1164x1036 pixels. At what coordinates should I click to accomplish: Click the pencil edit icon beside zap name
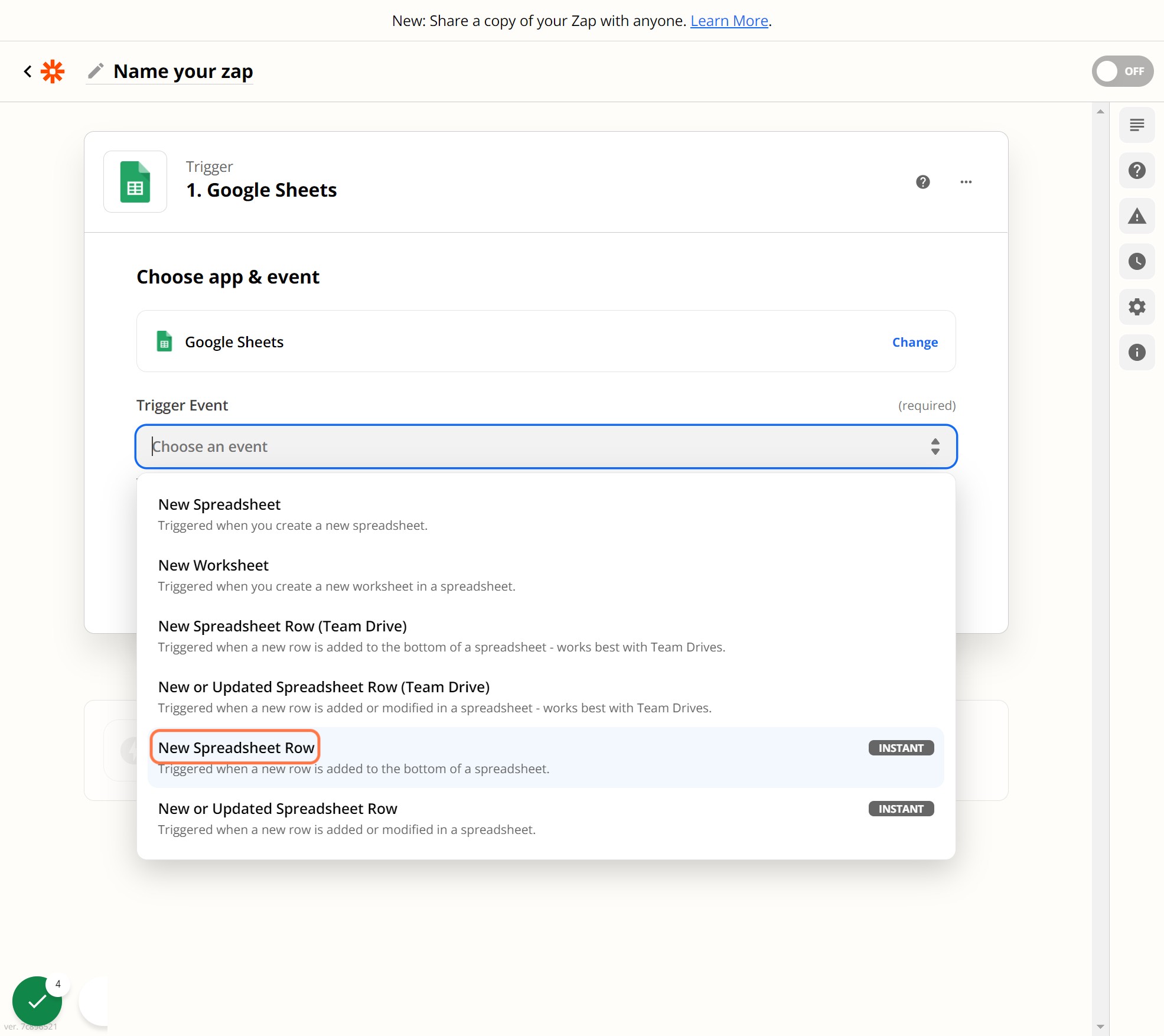96,71
